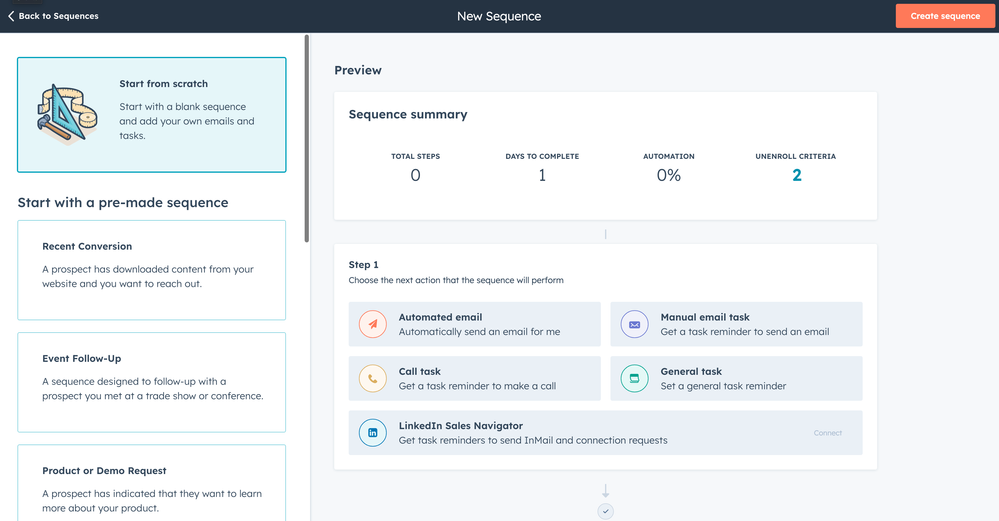This screenshot has height=521, width=999.
Task: Click the back arrow chevron icon
Action: pyautogui.click(x=11, y=16)
